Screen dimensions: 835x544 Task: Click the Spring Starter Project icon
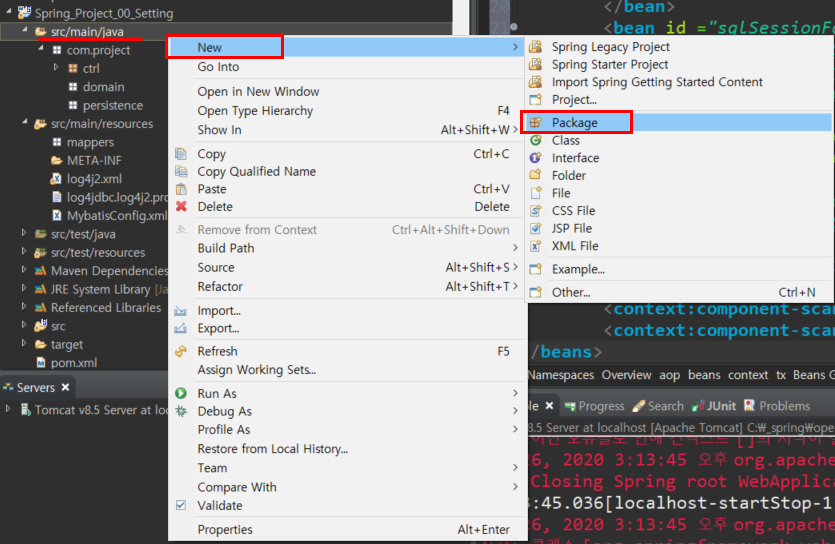[536, 64]
